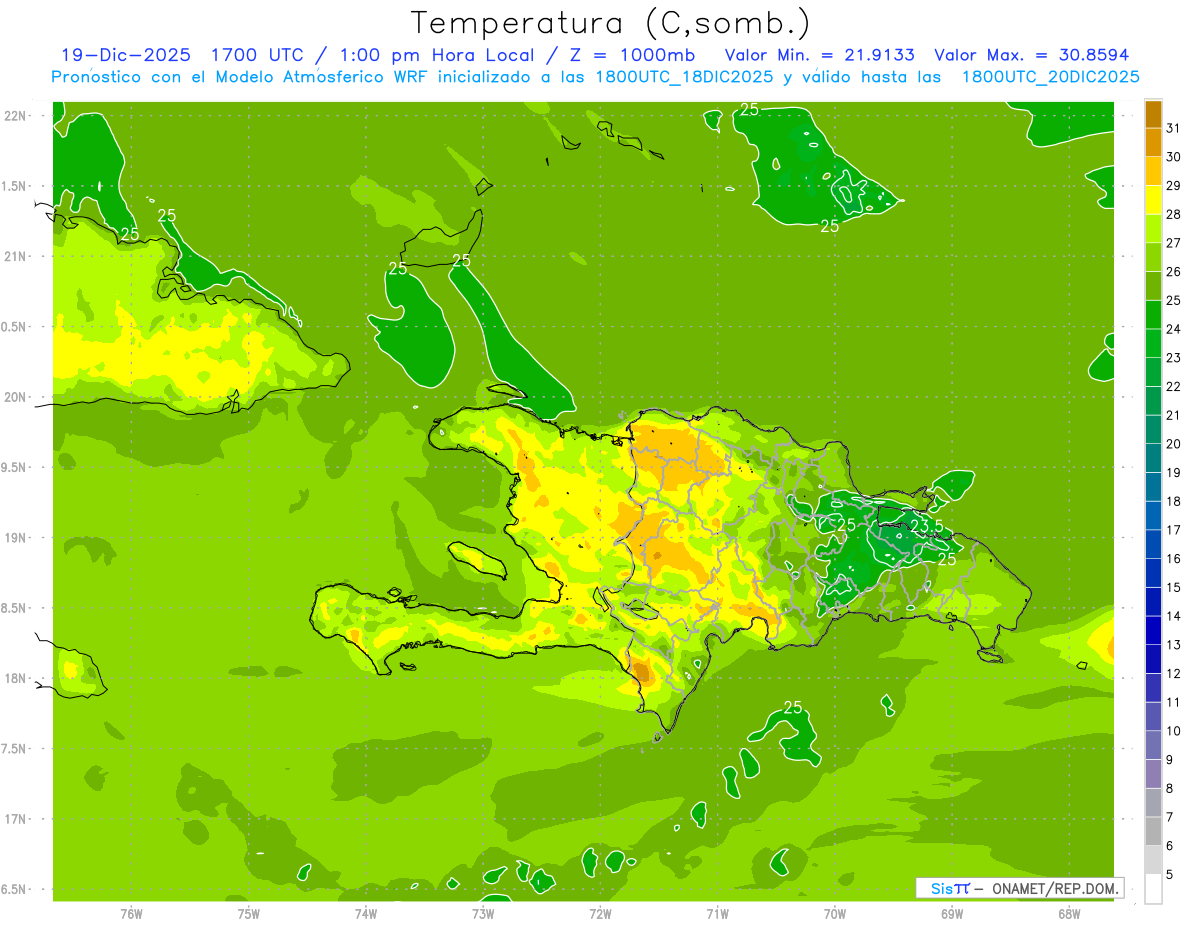This screenshot has height=927, width=1200.
Task: Click the 21N latitude label
Action: [14, 256]
